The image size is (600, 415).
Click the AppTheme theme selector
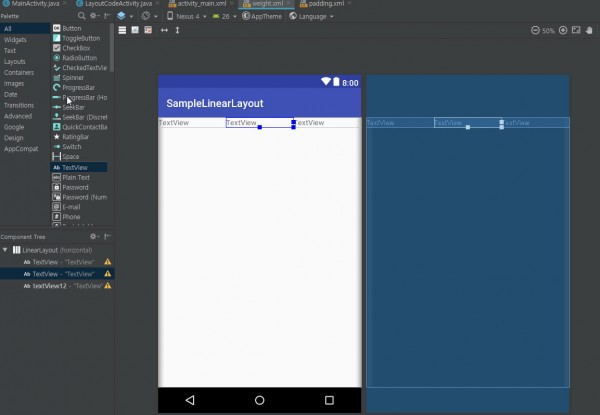(262, 16)
